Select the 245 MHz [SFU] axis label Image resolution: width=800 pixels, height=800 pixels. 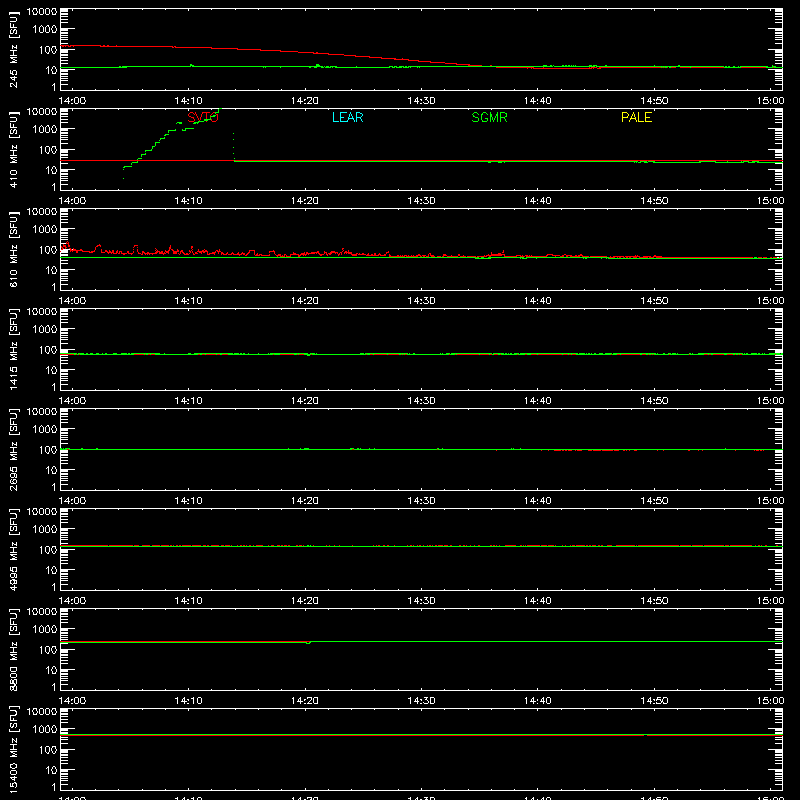(x=13, y=49)
